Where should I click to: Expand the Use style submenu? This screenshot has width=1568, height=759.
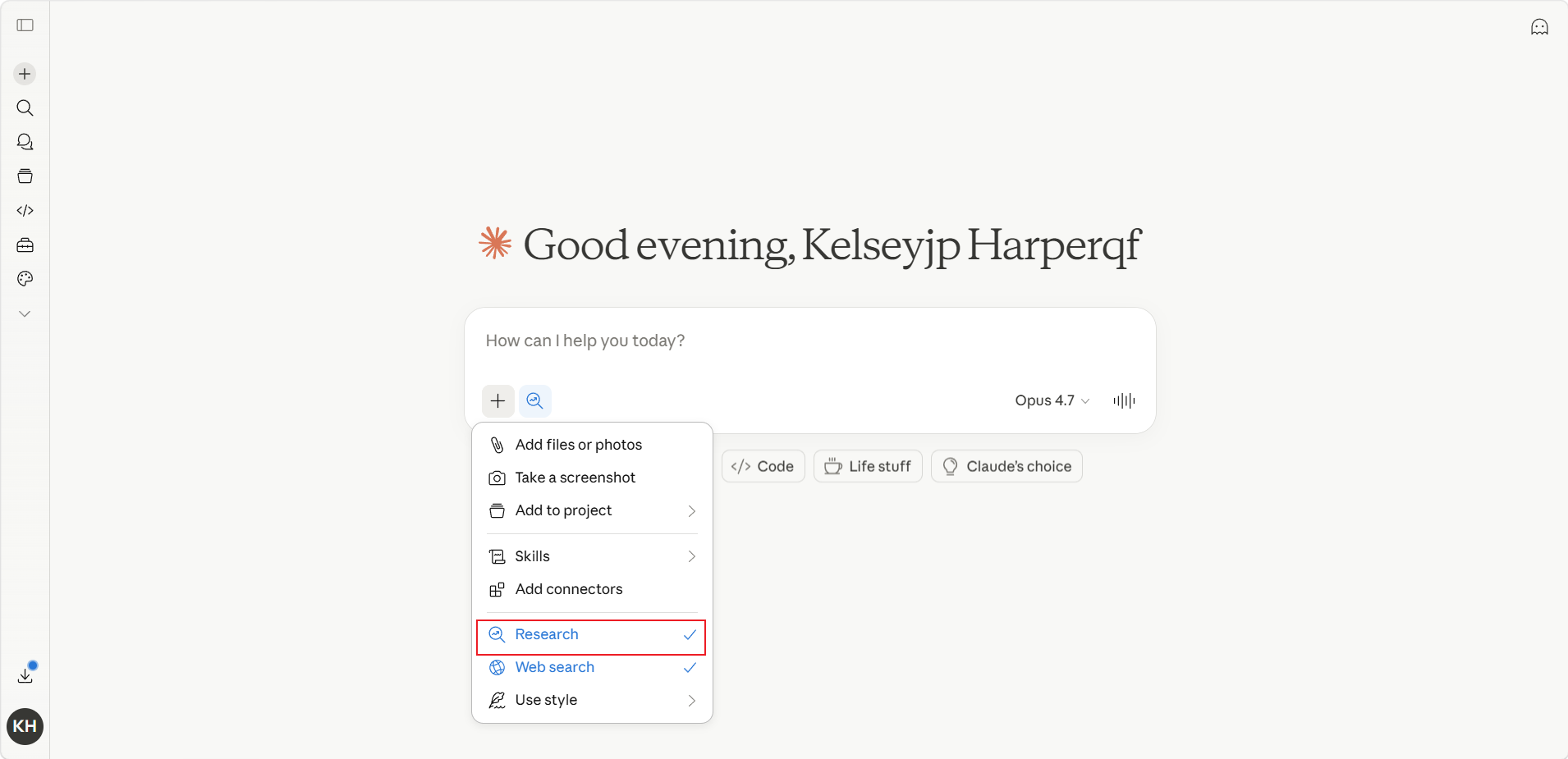point(592,700)
